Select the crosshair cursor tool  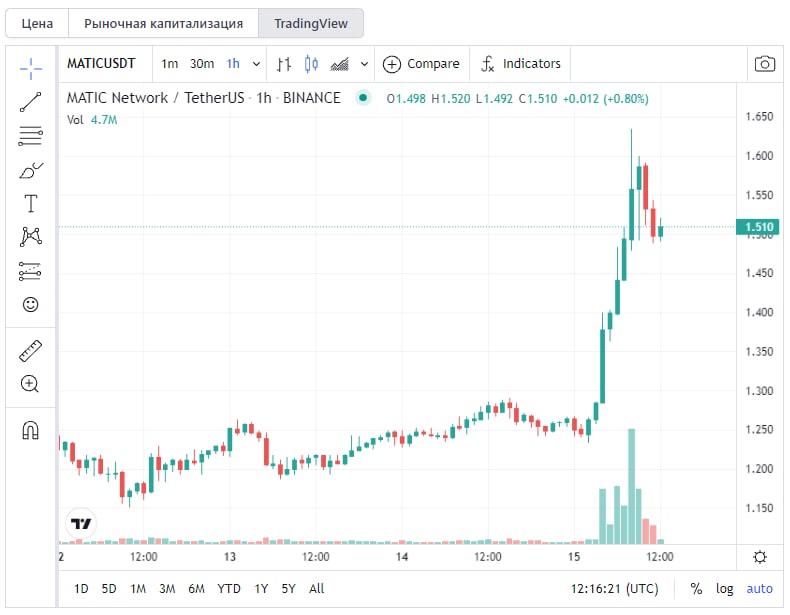click(x=31, y=69)
